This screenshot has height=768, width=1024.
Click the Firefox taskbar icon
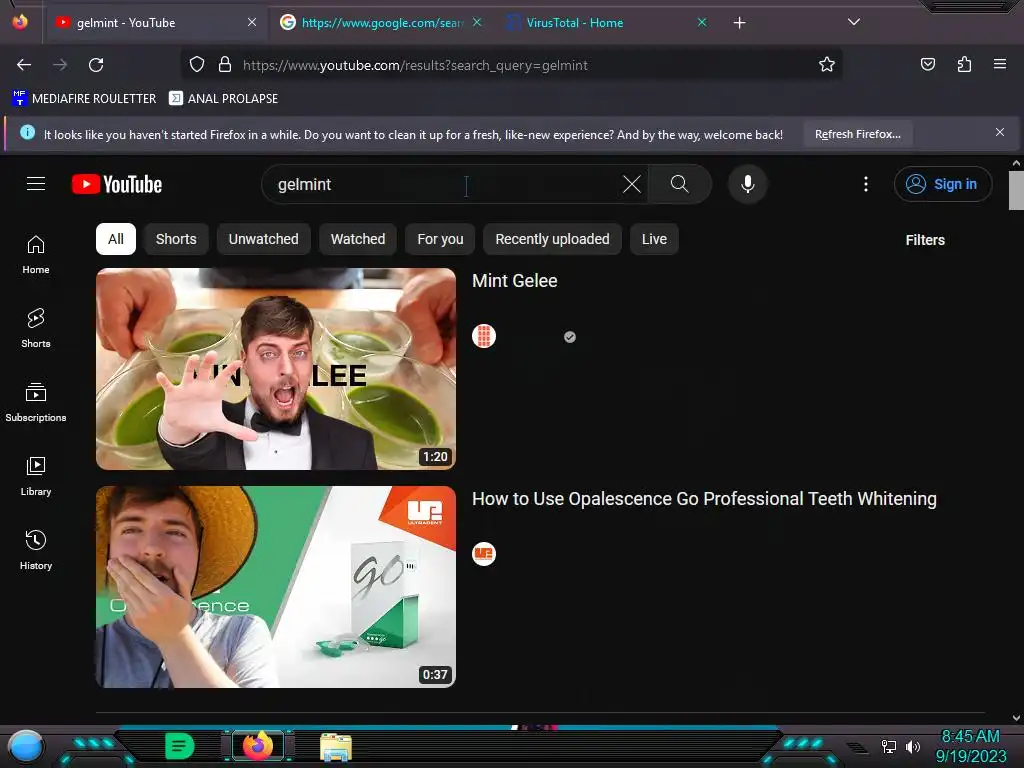(258, 746)
